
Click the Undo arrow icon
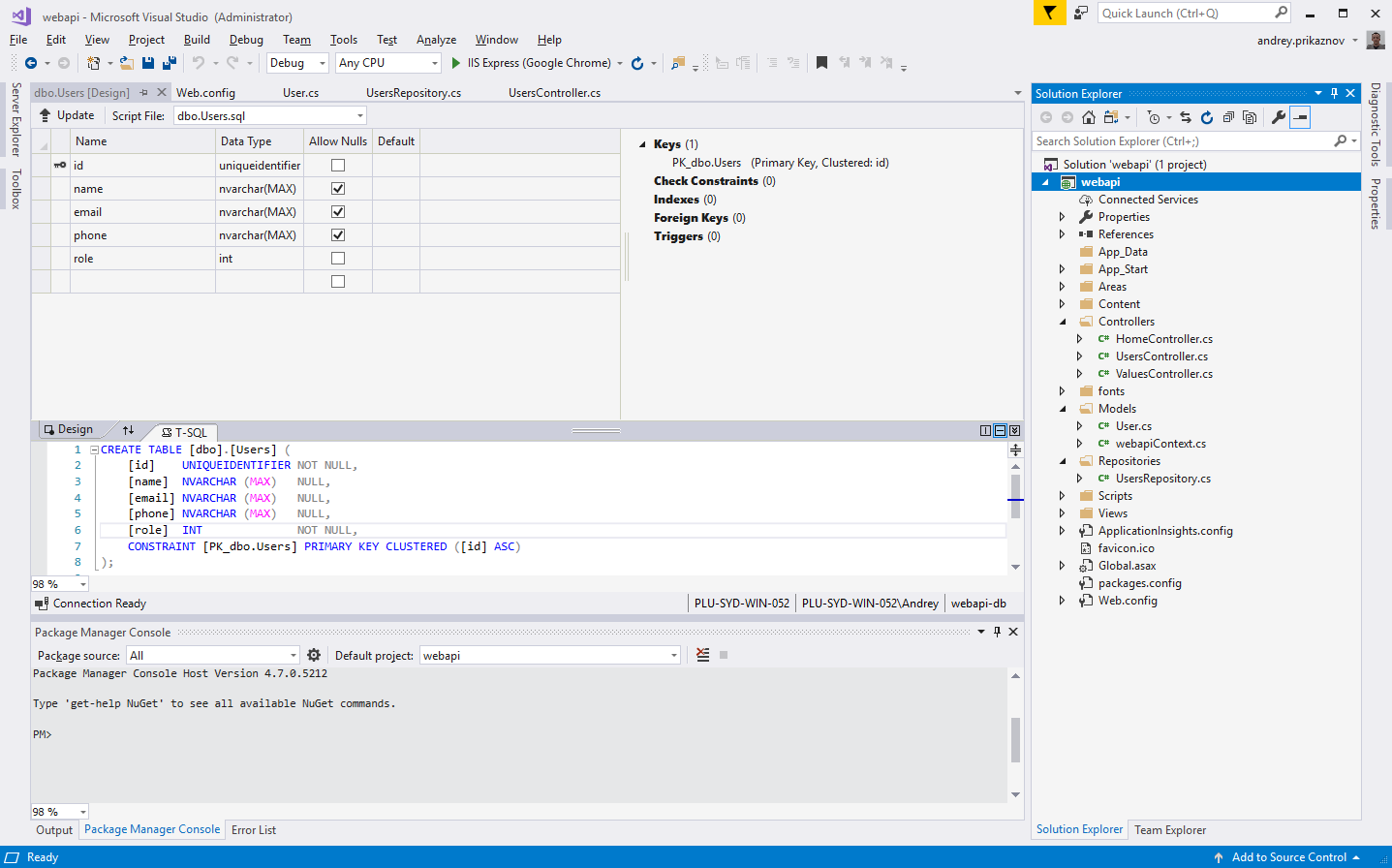[x=198, y=63]
